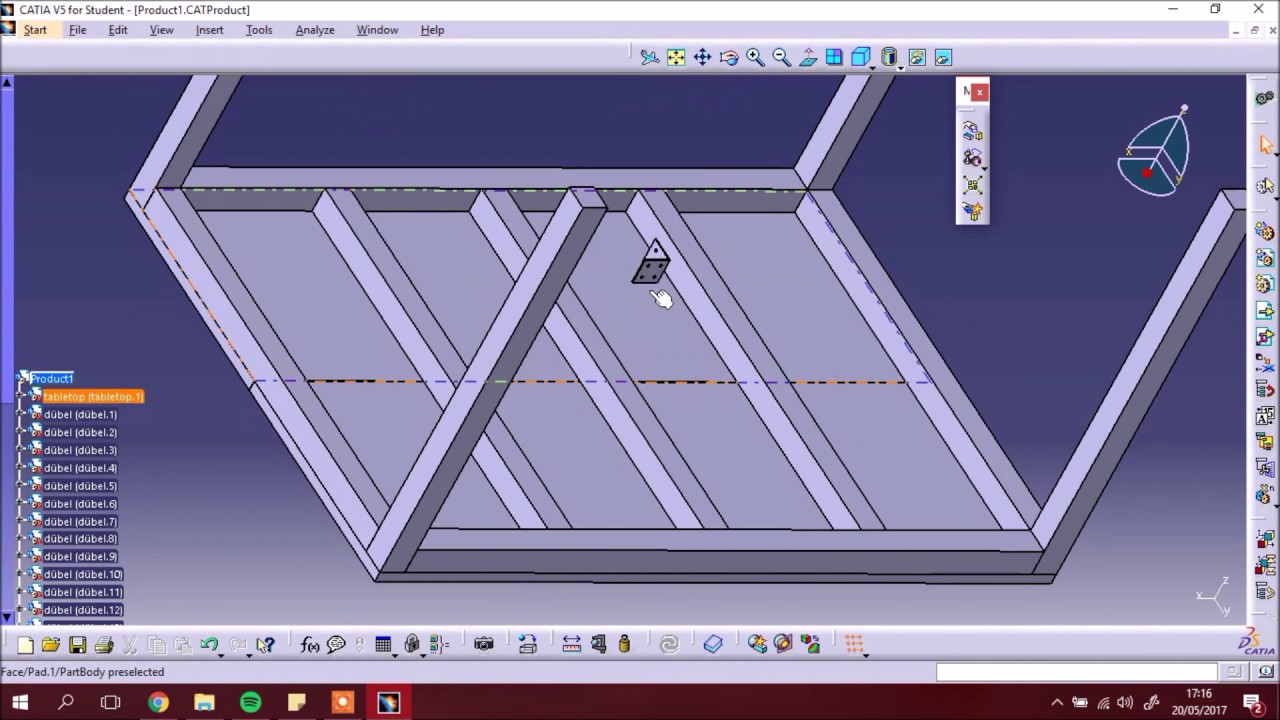This screenshot has width=1280, height=720.
Task: Open the Tools menu
Action: [x=259, y=30]
